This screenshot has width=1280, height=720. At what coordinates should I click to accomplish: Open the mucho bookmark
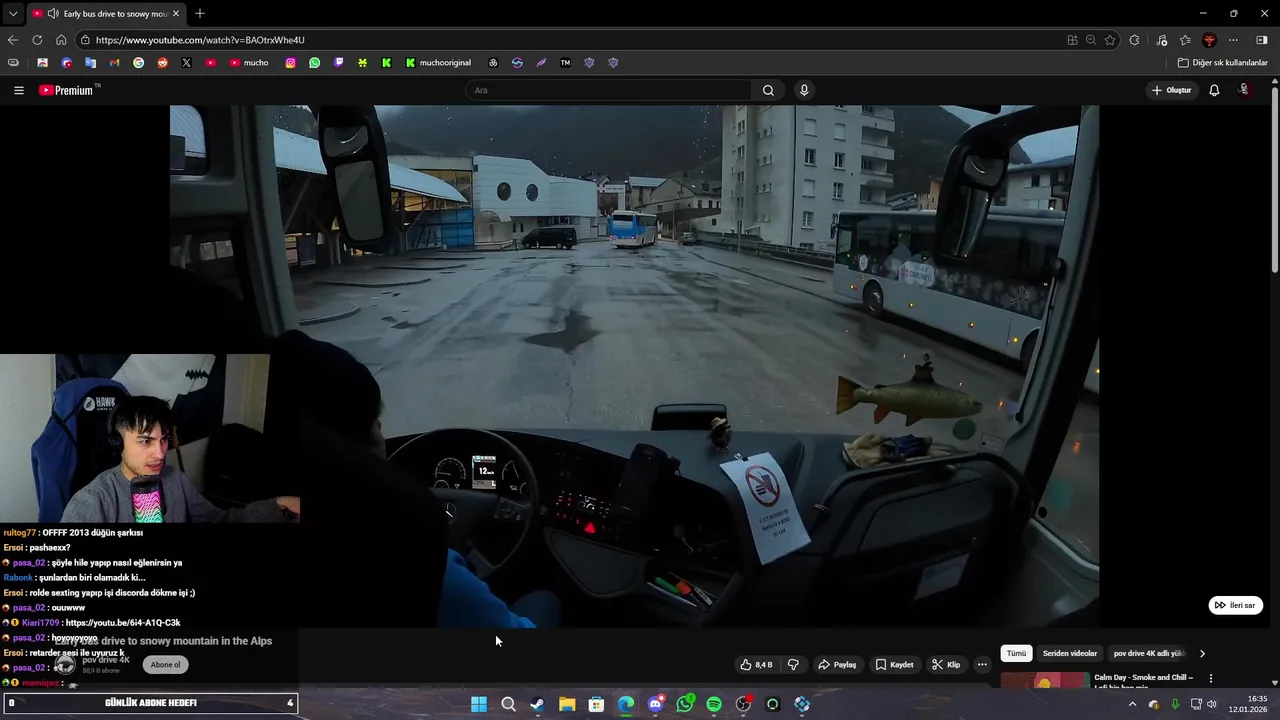click(249, 62)
